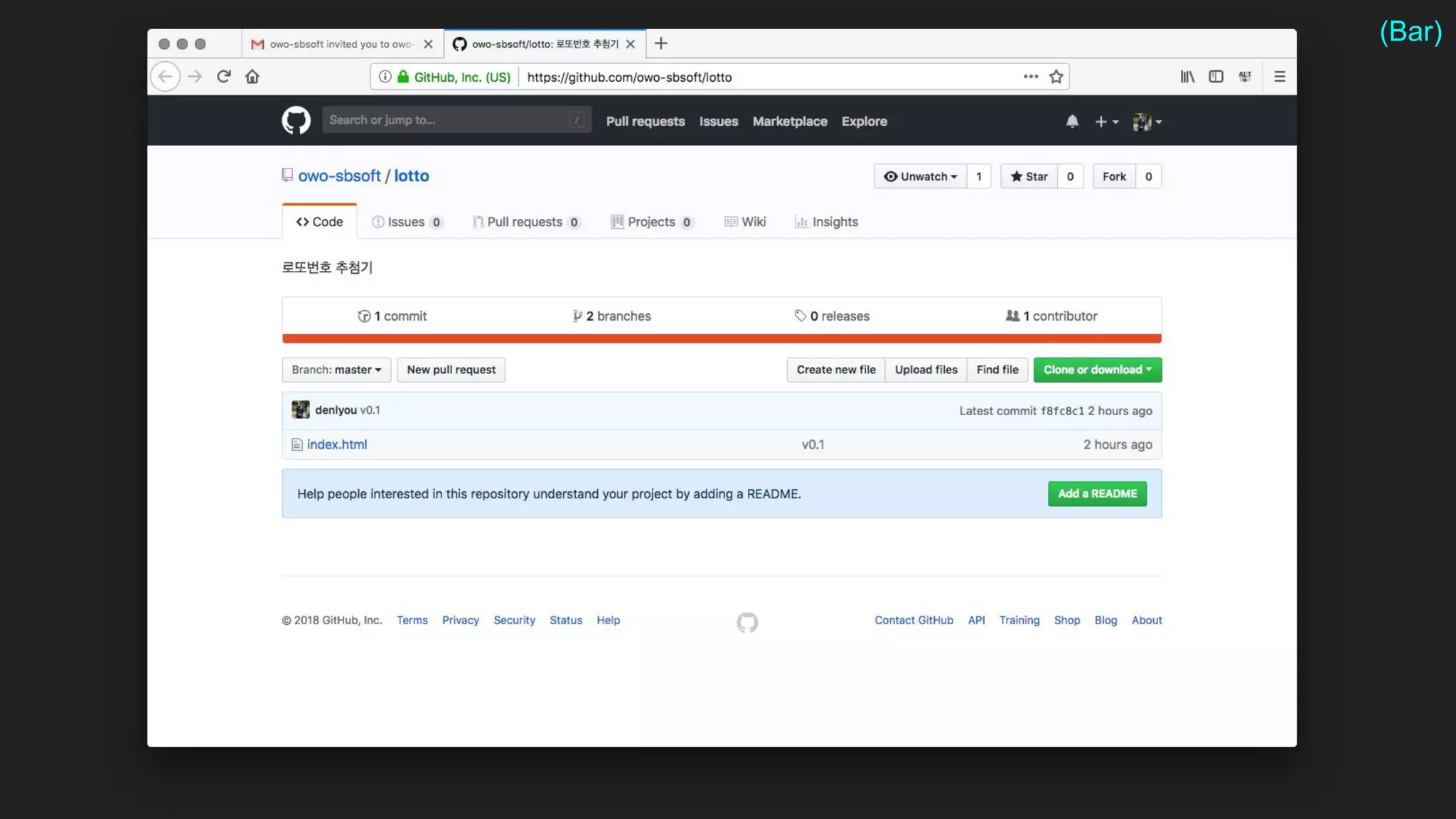This screenshot has width=1456, height=819.
Task: Expand the plus create-new dropdown
Action: 1106,122
